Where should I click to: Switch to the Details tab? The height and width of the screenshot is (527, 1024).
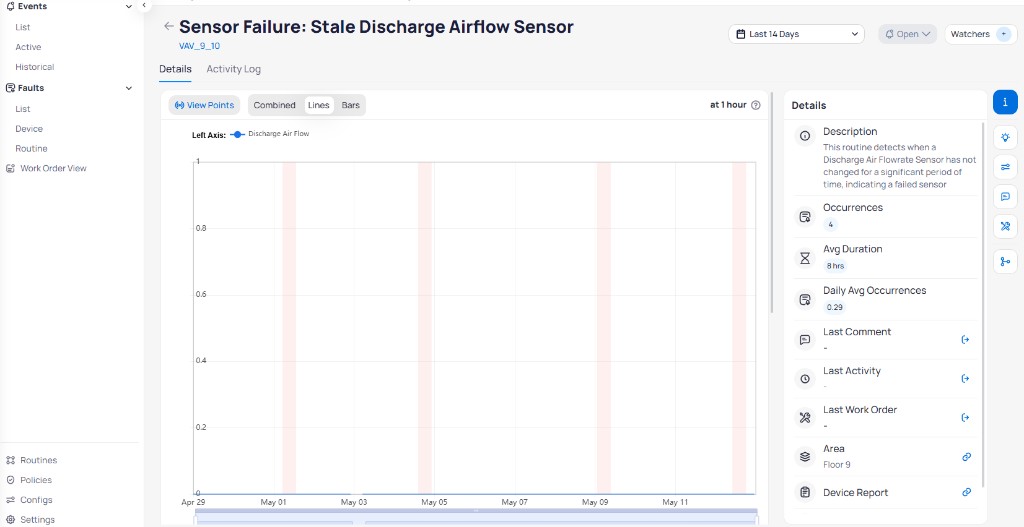pyautogui.click(x=175, y=69)
